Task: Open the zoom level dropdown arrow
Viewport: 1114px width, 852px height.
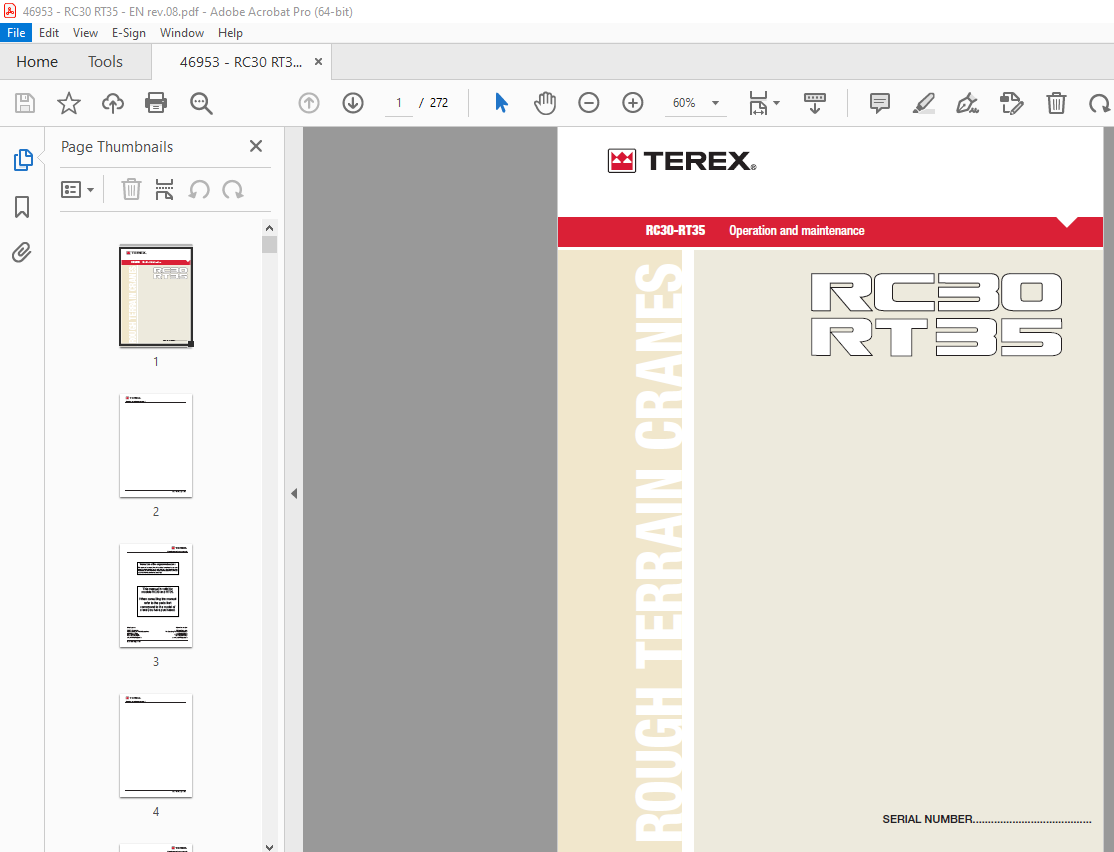Action: 715,103
